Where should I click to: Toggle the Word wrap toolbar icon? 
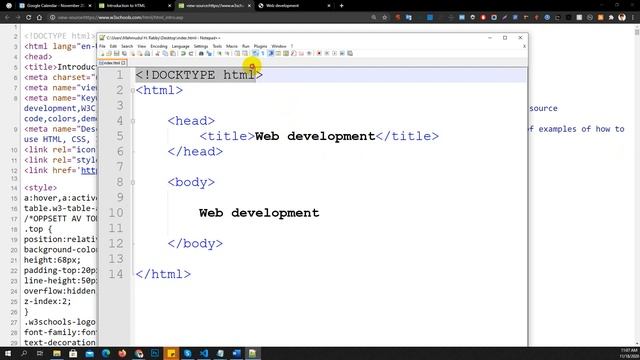click(255, 53)
